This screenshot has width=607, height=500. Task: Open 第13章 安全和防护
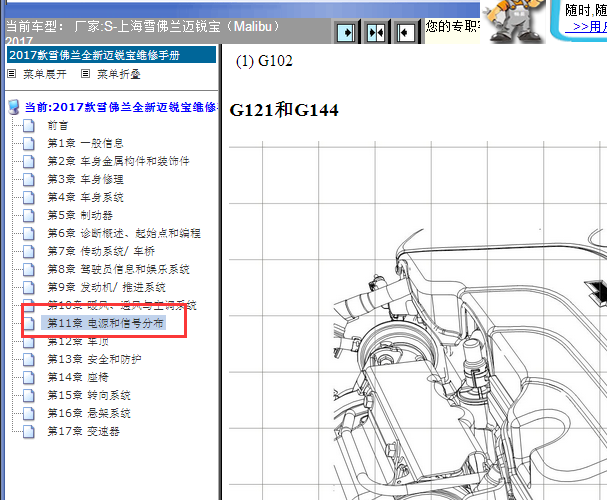94,359
